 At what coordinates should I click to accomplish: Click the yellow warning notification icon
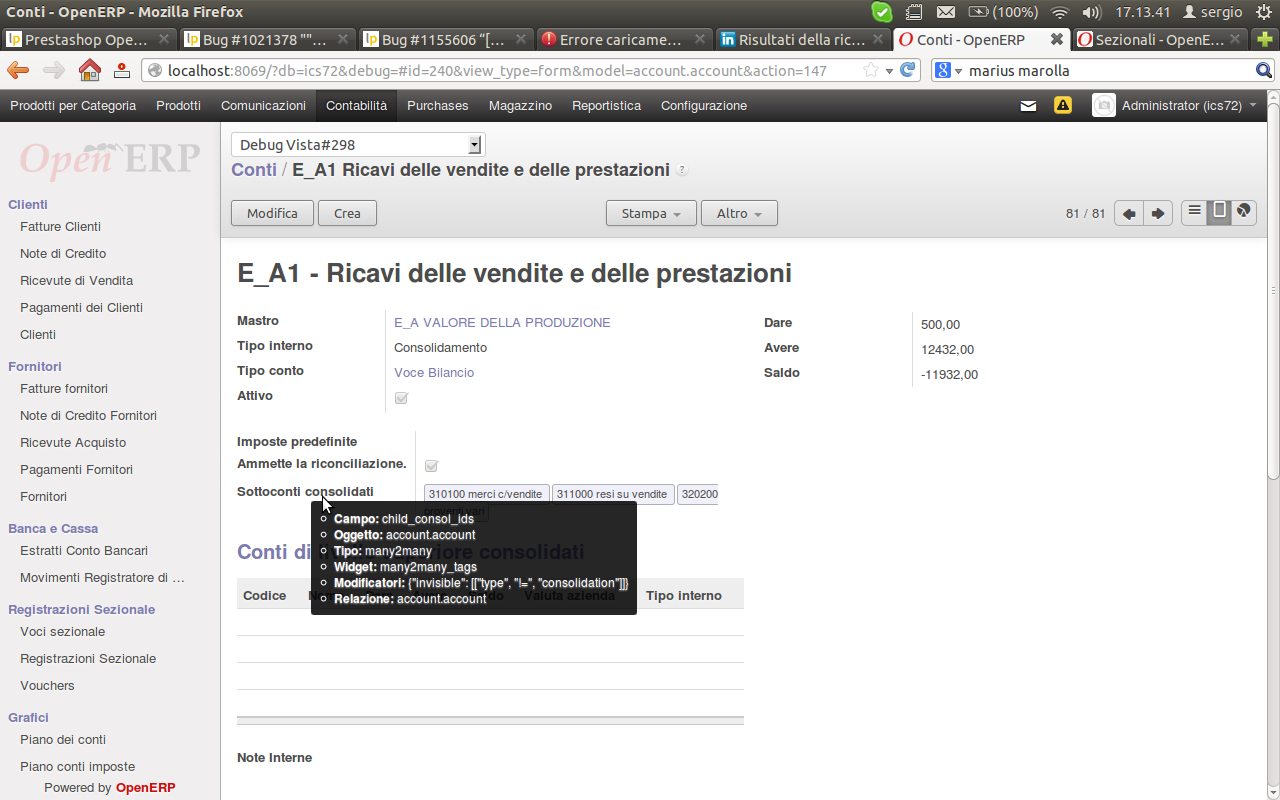tap(1063, 105)
